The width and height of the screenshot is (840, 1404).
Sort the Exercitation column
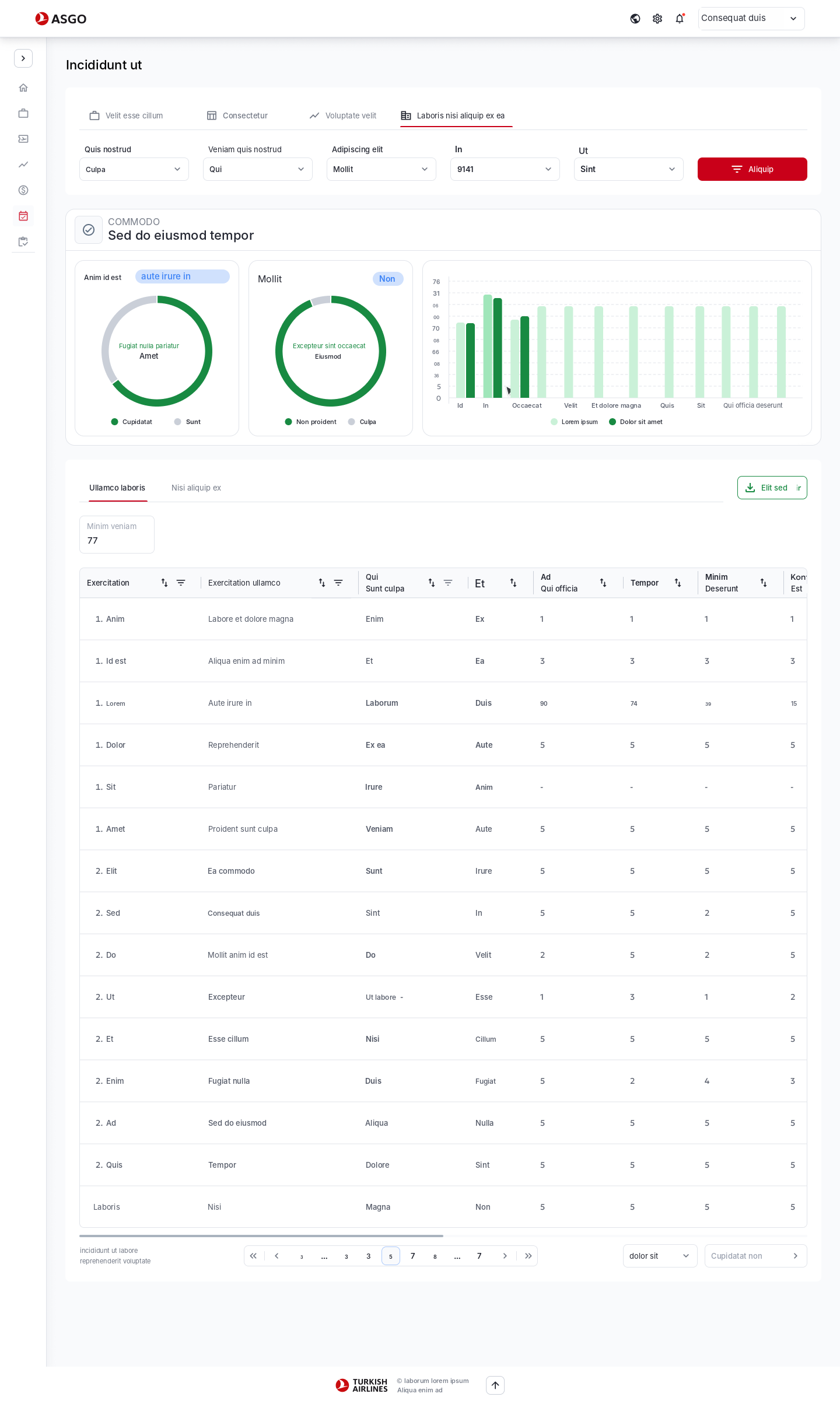(164, 583)
